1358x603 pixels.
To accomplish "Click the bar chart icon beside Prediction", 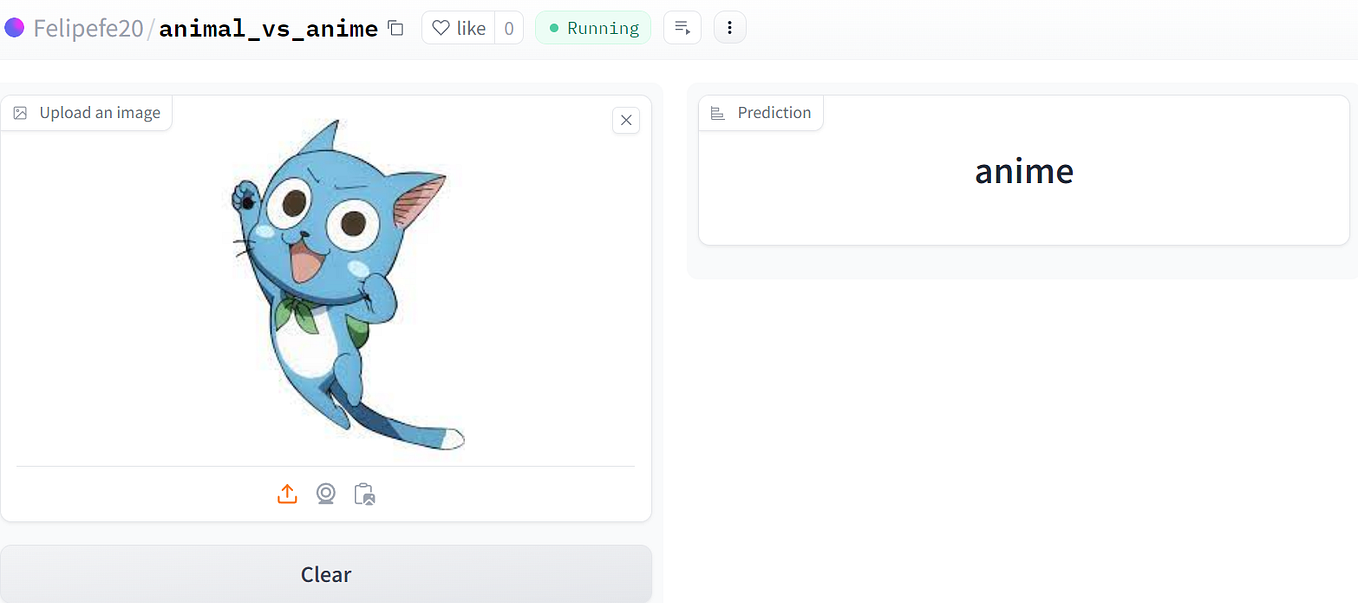I will point(717,113).
